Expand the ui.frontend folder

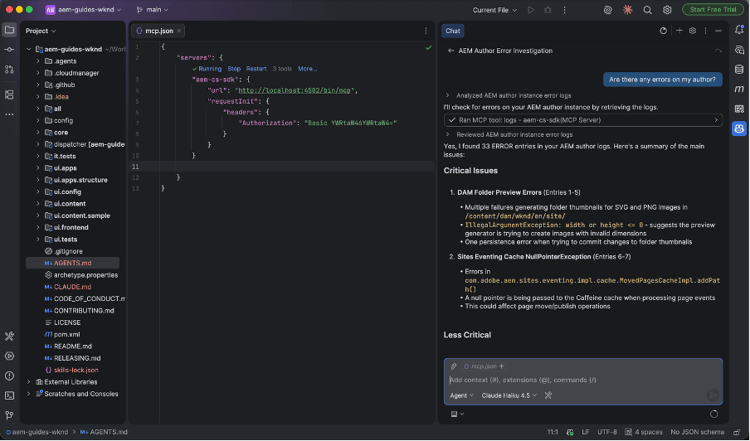(38, 228)
